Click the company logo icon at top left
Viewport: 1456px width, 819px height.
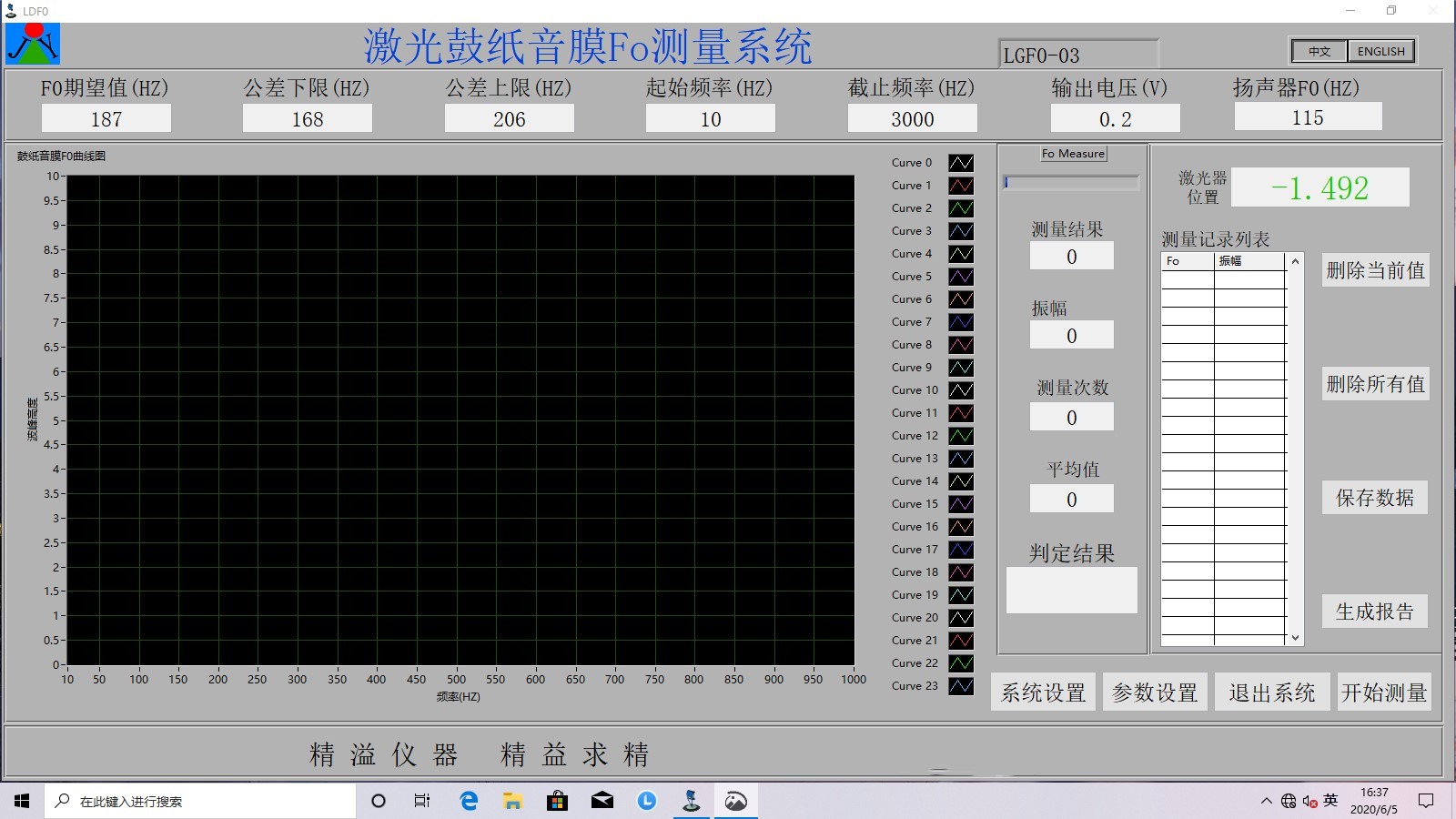(x=33, y=43)
